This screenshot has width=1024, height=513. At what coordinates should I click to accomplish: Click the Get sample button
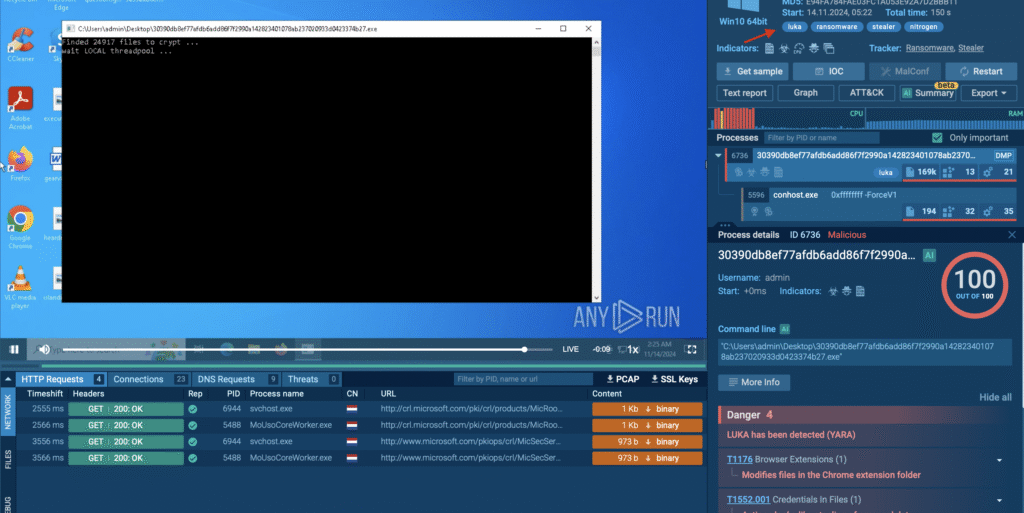(x=752, y=71)
